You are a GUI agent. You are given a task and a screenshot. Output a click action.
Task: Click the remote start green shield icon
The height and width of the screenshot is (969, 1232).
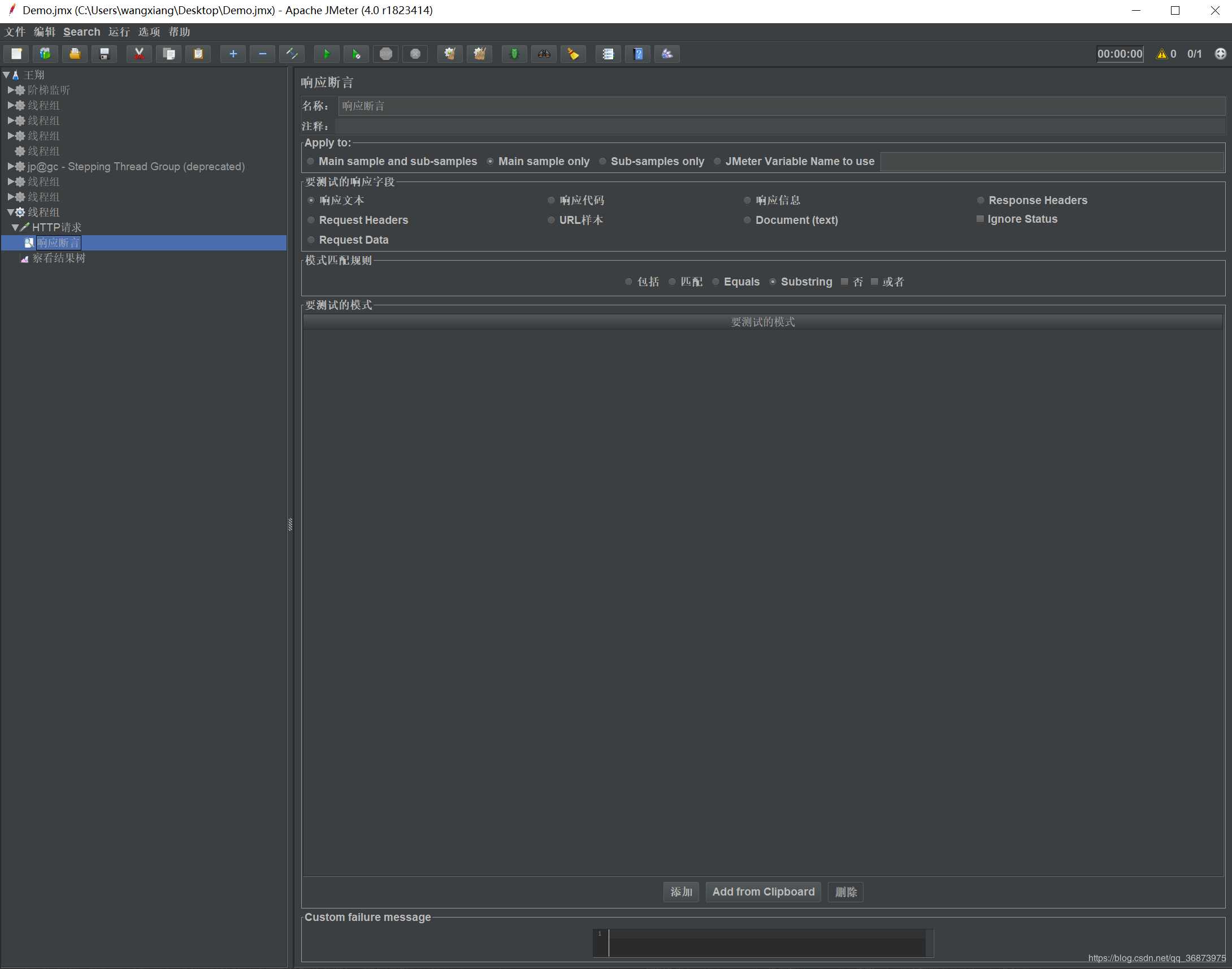514,54
